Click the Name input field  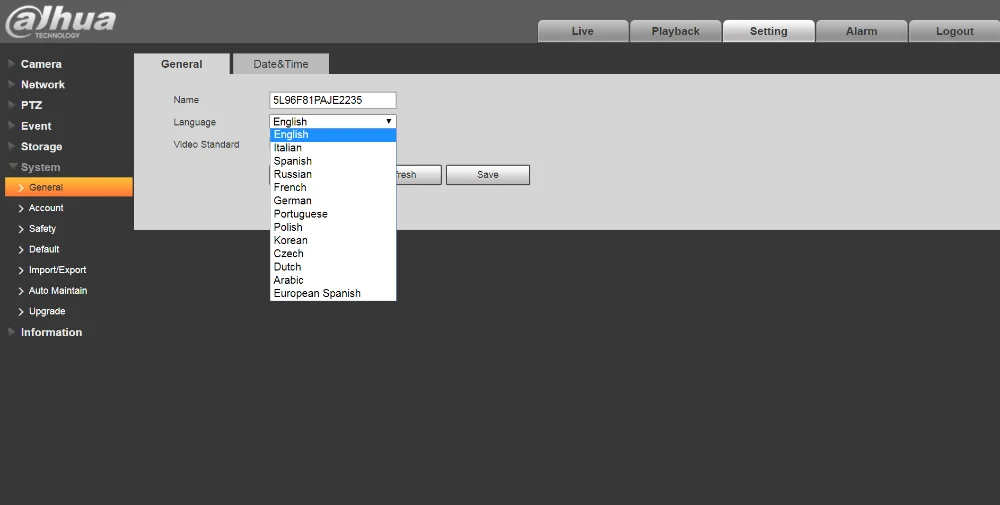(333, 100)
